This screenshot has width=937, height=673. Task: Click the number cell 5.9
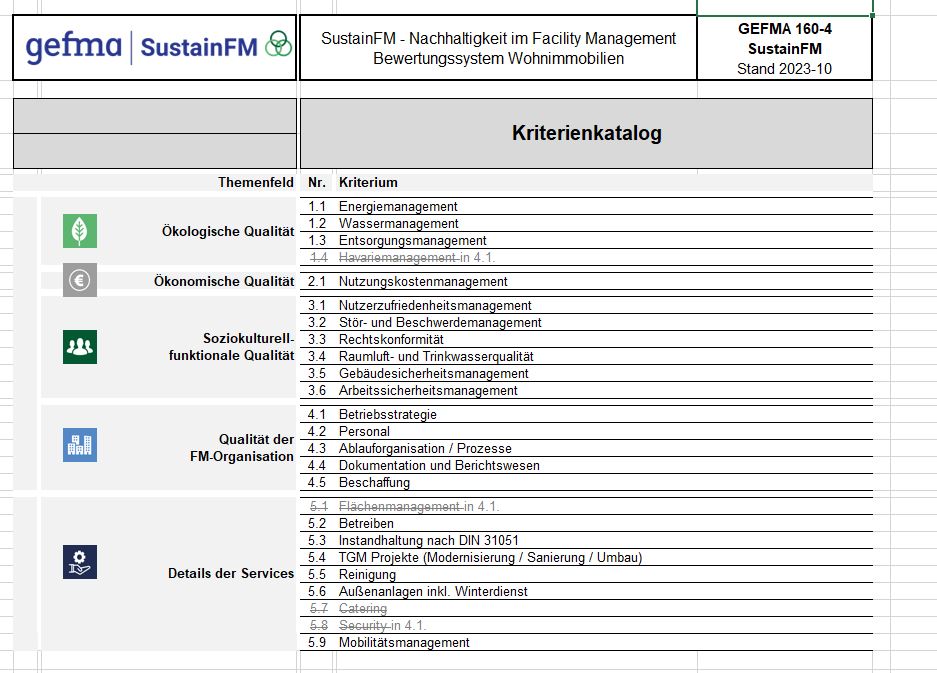click(317, 643)
